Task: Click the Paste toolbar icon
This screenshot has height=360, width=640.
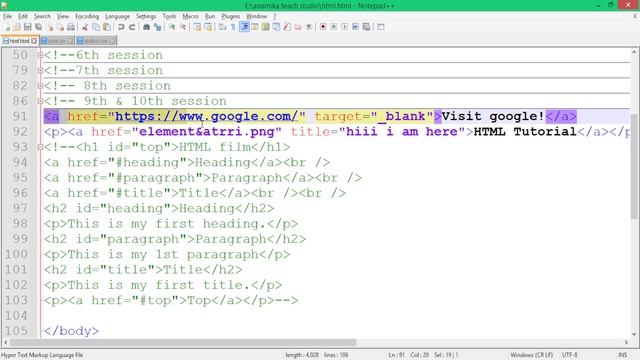Action: [107, 27]
